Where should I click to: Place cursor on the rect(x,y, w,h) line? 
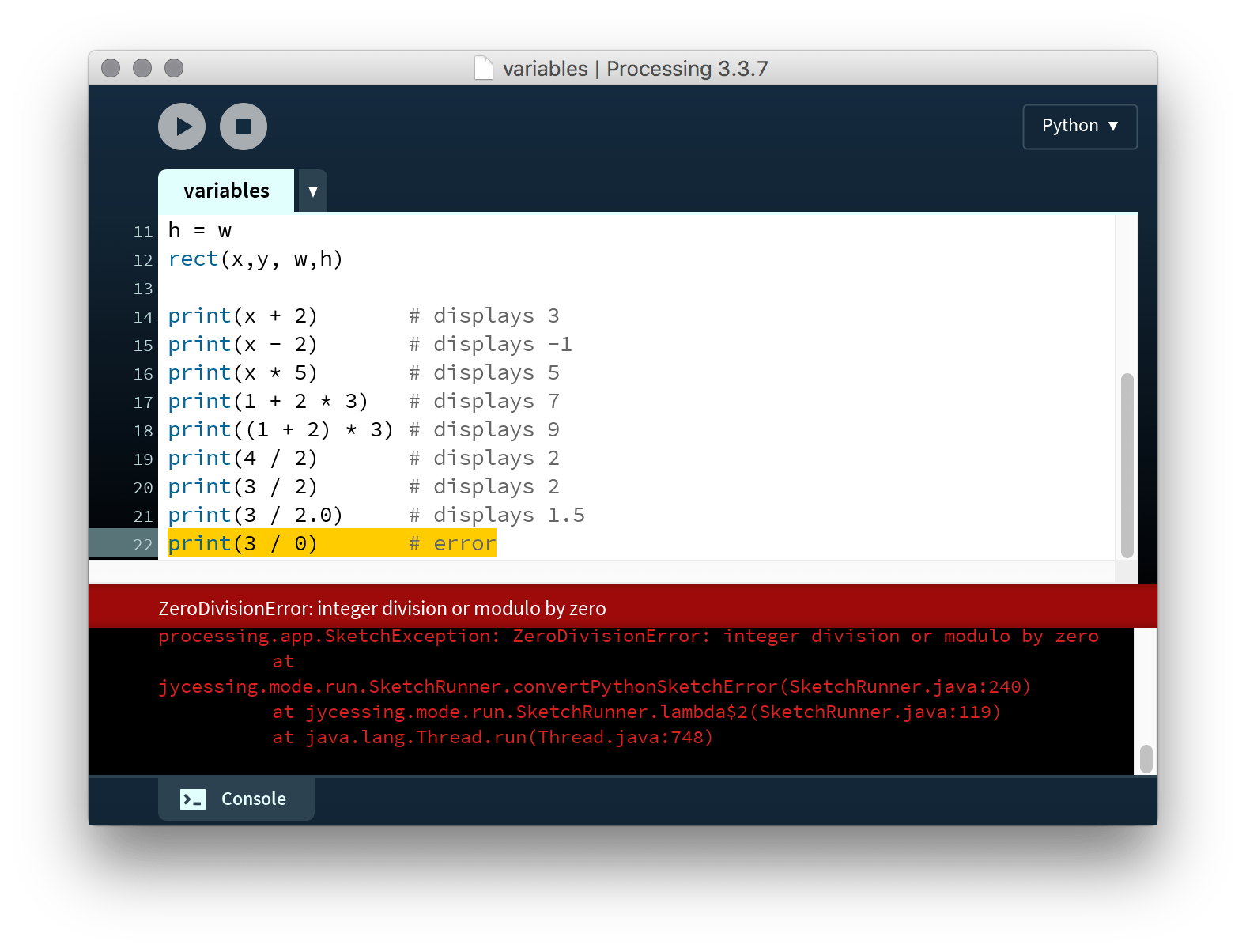point(255,259)
